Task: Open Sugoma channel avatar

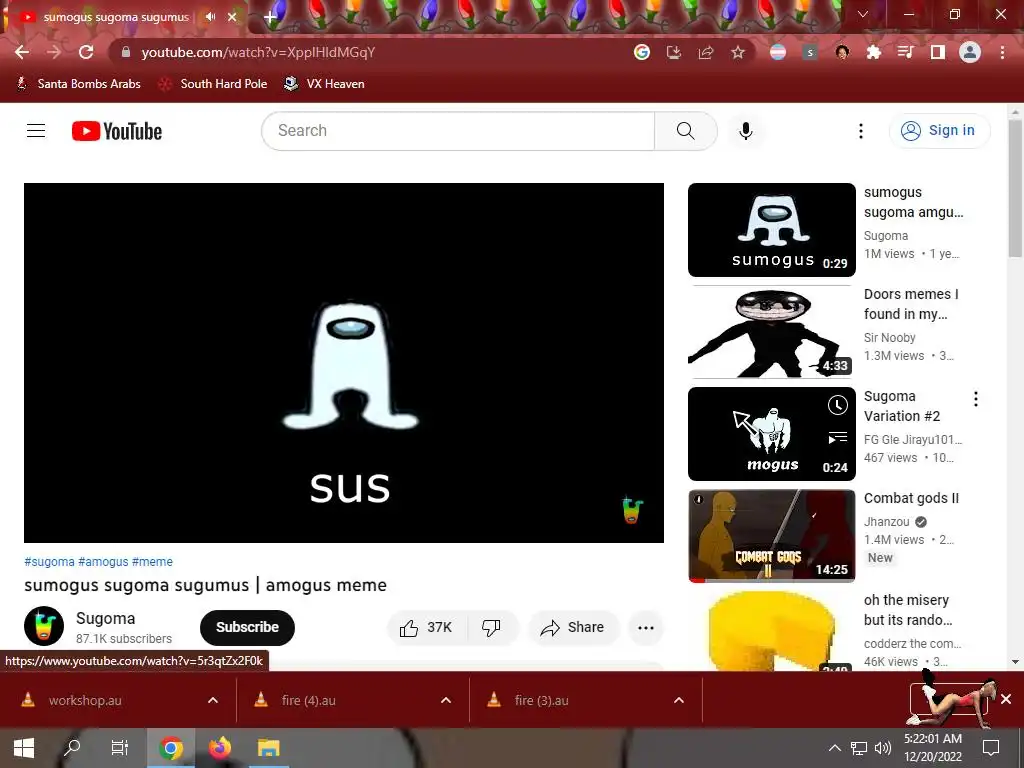Action: point(44,626)
